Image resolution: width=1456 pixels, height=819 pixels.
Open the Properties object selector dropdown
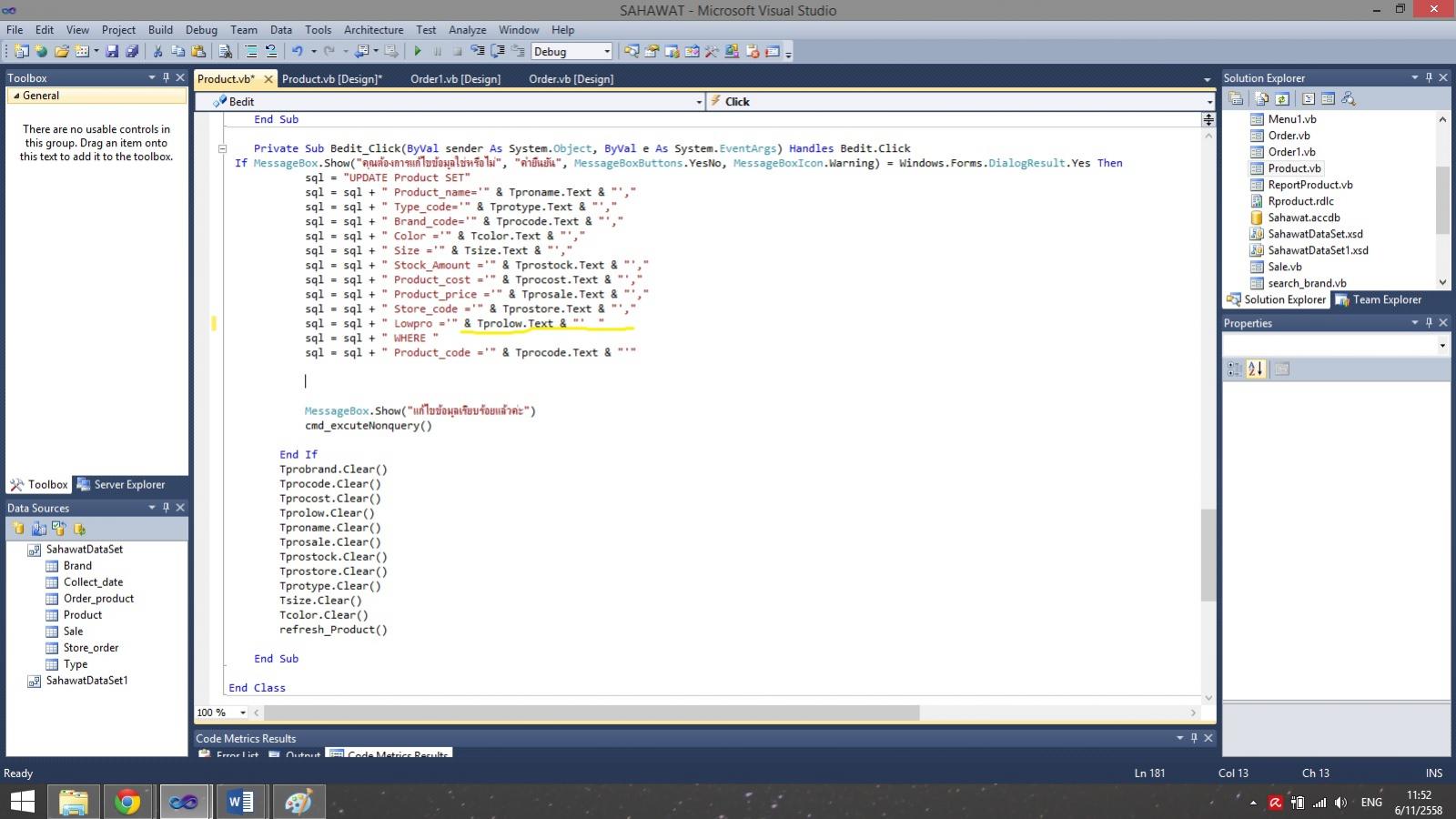pos(1442,345)
